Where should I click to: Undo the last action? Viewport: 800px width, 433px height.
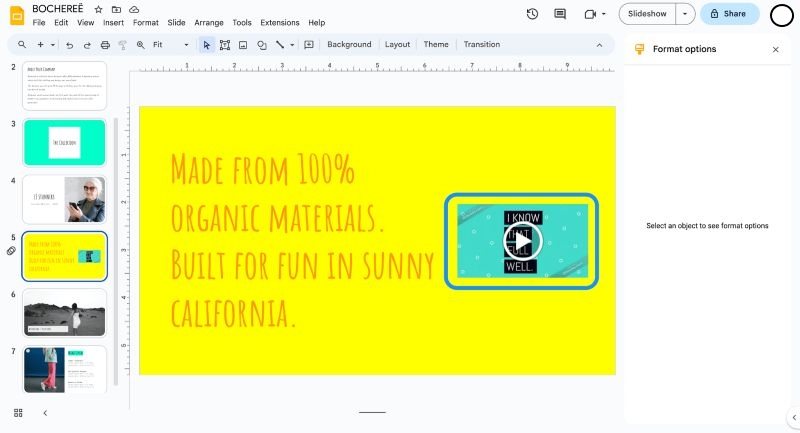(x=69, y=45)
